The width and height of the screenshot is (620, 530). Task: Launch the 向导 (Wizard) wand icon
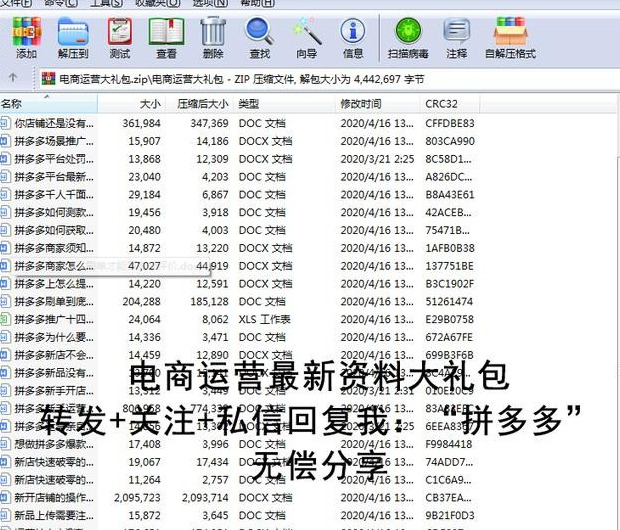tap(307, 38)
